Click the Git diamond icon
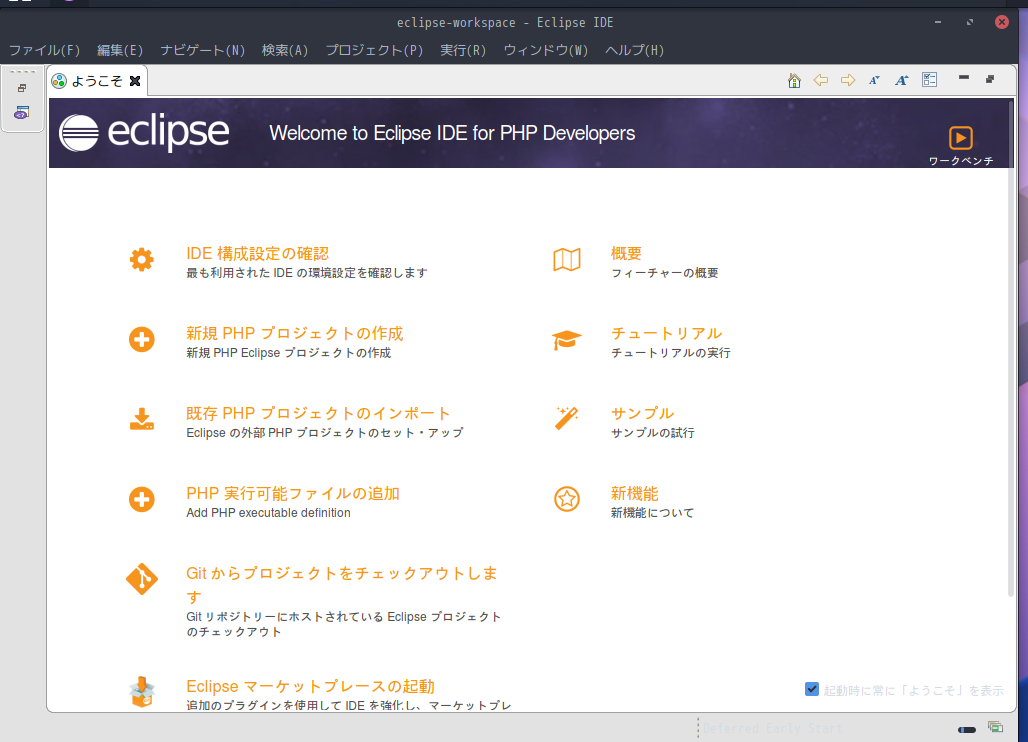This screenshot has height=742, width=1028. pyautogui.click(x=142, y=579)
